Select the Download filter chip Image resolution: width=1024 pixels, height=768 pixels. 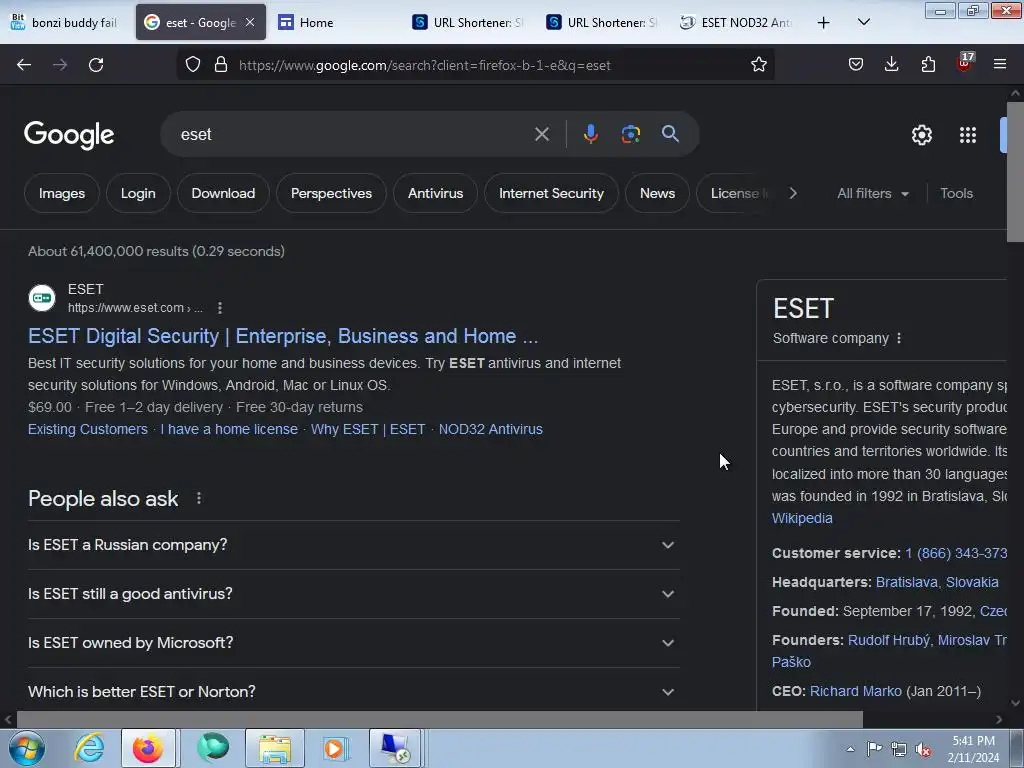223,193
